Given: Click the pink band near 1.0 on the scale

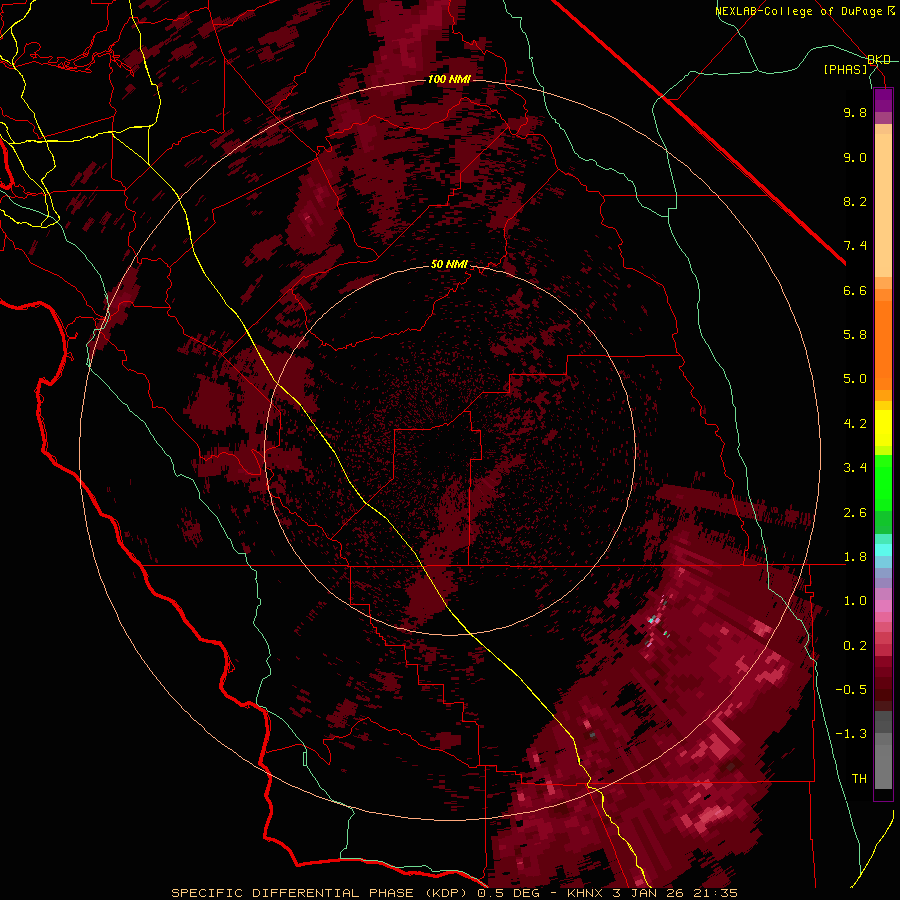Looking at the screenshot, I should point(883,606).
